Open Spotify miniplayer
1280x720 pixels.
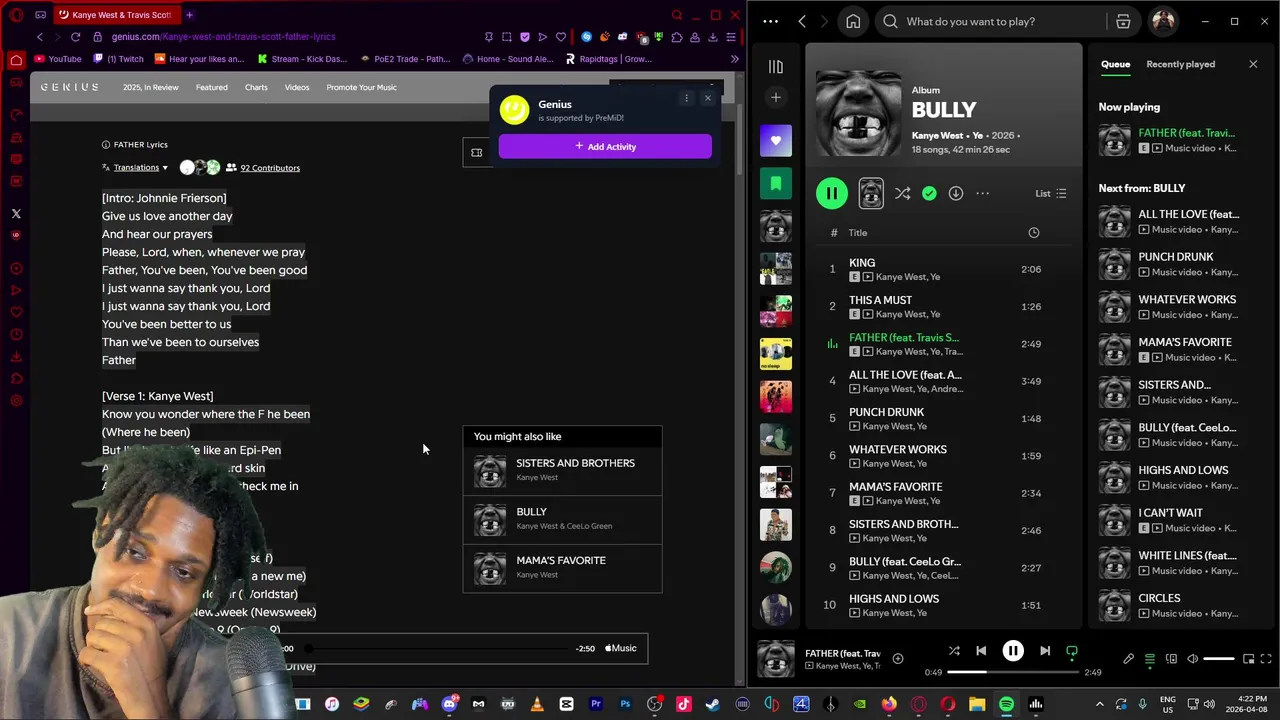pos(1249,659)
